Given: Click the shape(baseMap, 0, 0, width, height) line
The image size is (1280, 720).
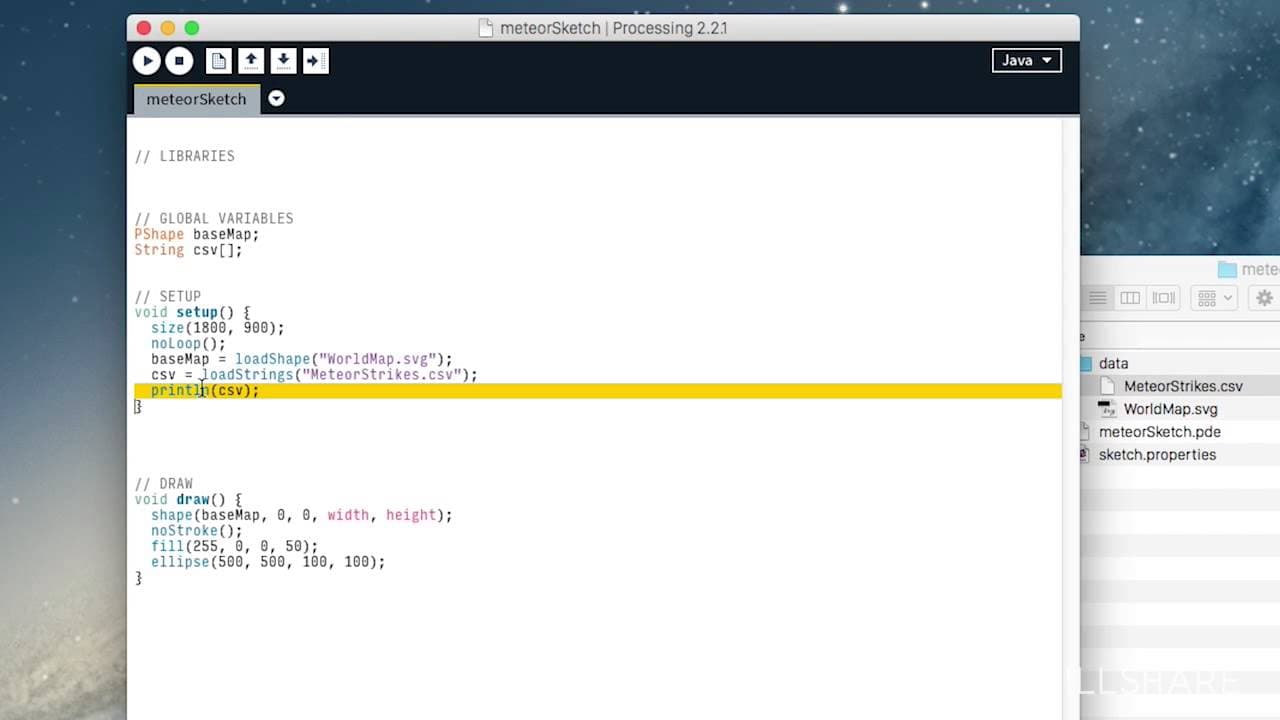Looking at the screenshot, I should pyautogui.click(x=301, y=515).
